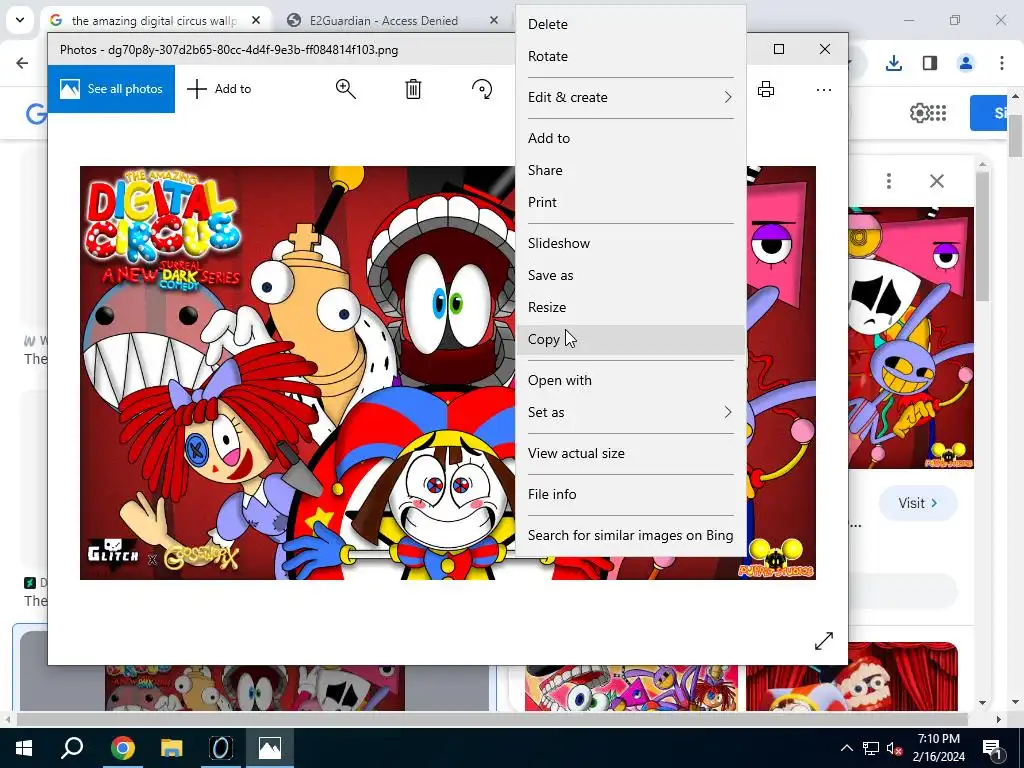Click the three-dot options in Google image preview panel
Image resolution: width=1024 pixels, height=768 pixels.
click(x=888, y=181)
